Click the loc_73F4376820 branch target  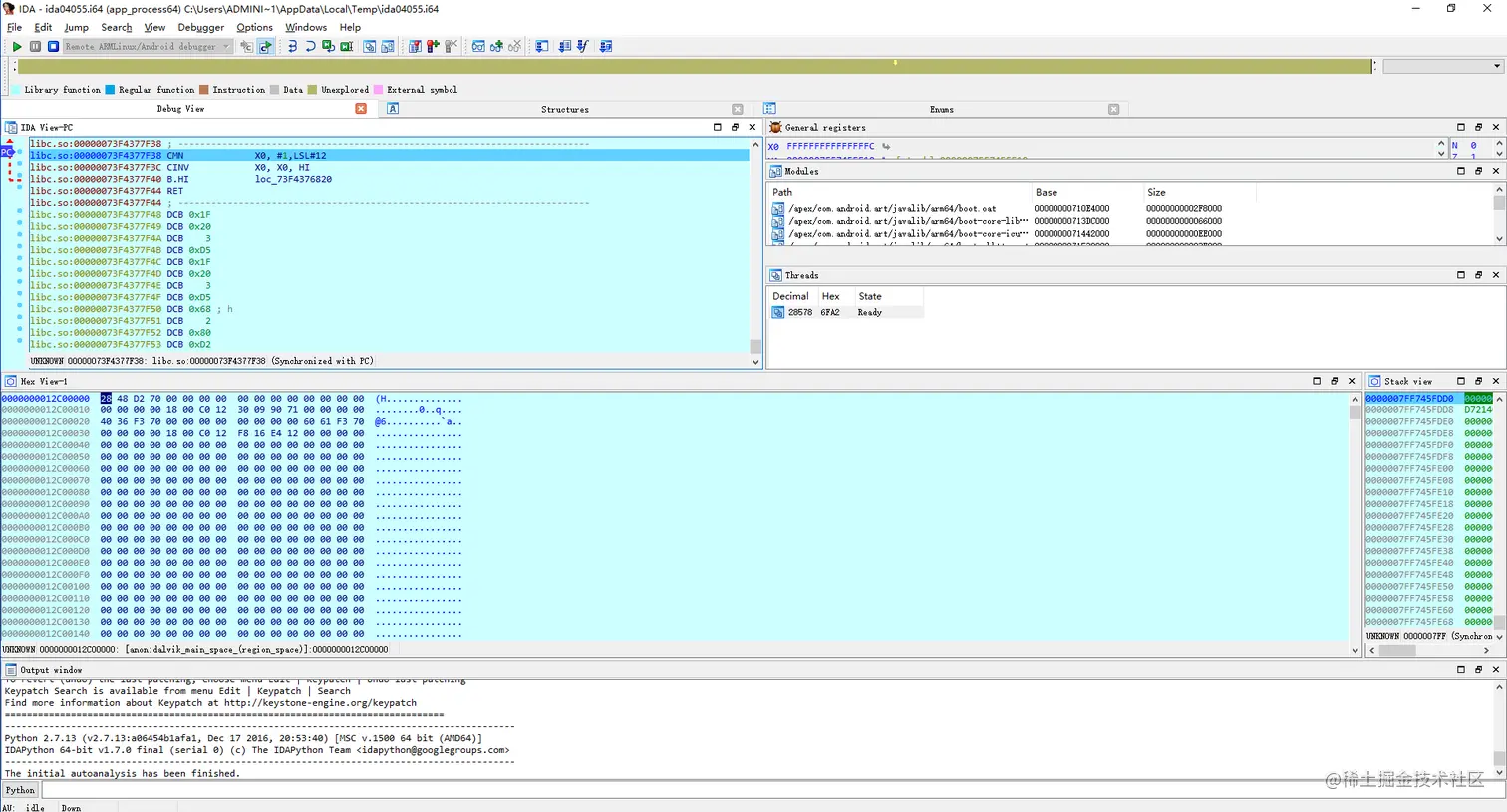click(x=293, y=180)
